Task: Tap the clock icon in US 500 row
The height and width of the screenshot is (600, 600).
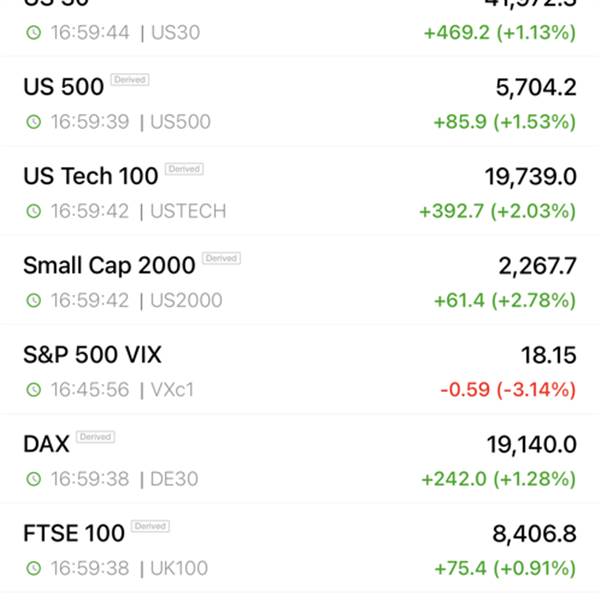Action: coord(34,122)
